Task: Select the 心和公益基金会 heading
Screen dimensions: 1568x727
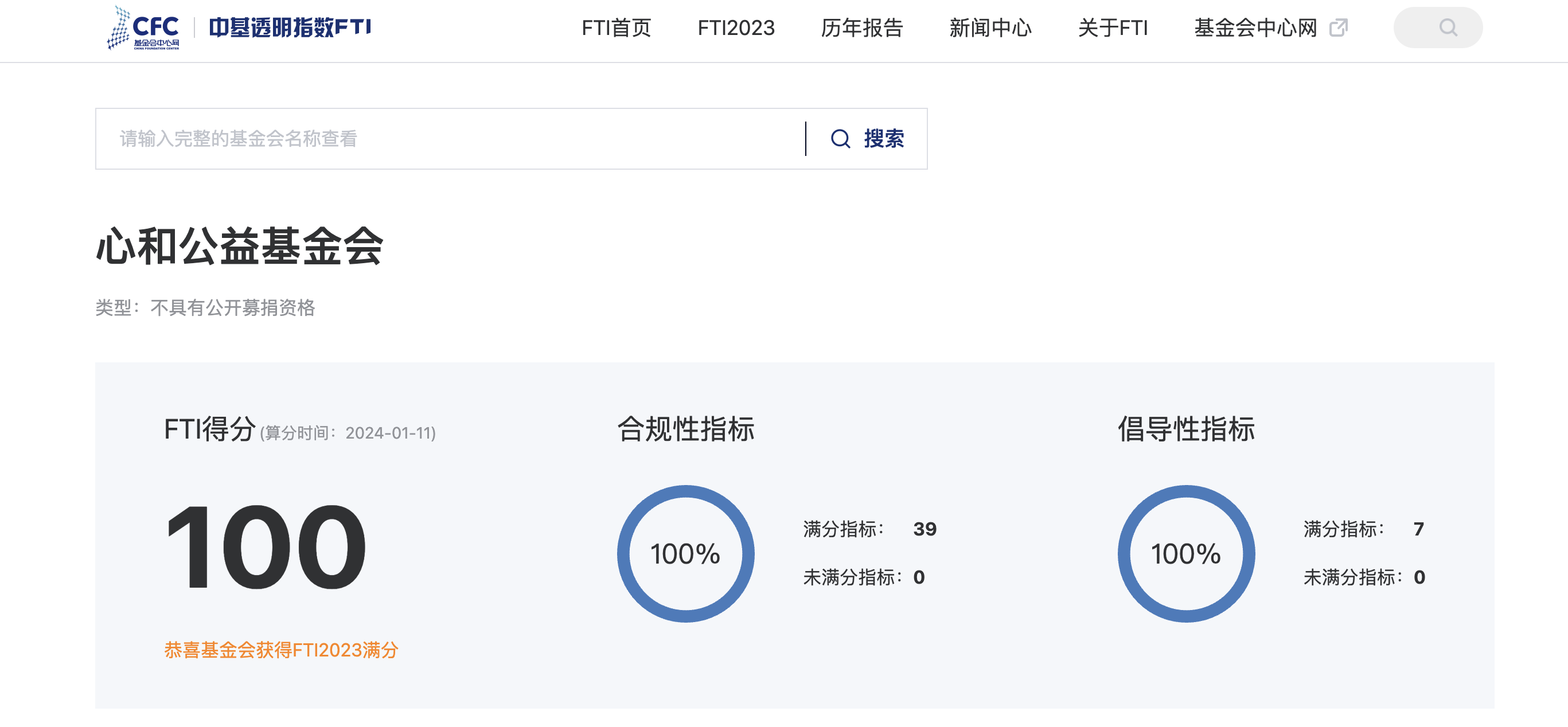Action: pyautogui.click(x=239, y=247)
